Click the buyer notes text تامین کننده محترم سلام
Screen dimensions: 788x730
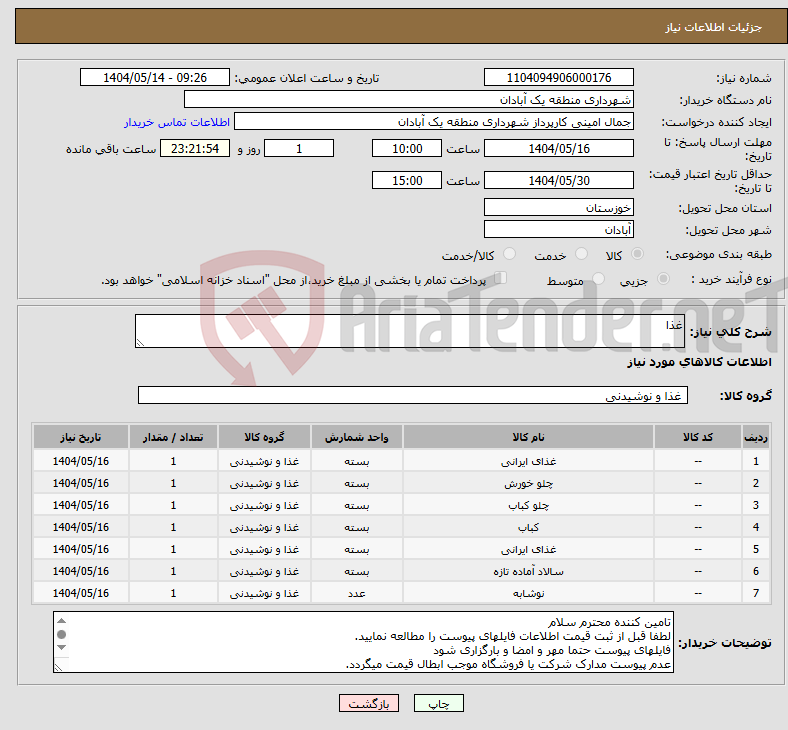(x=609, y=622)
